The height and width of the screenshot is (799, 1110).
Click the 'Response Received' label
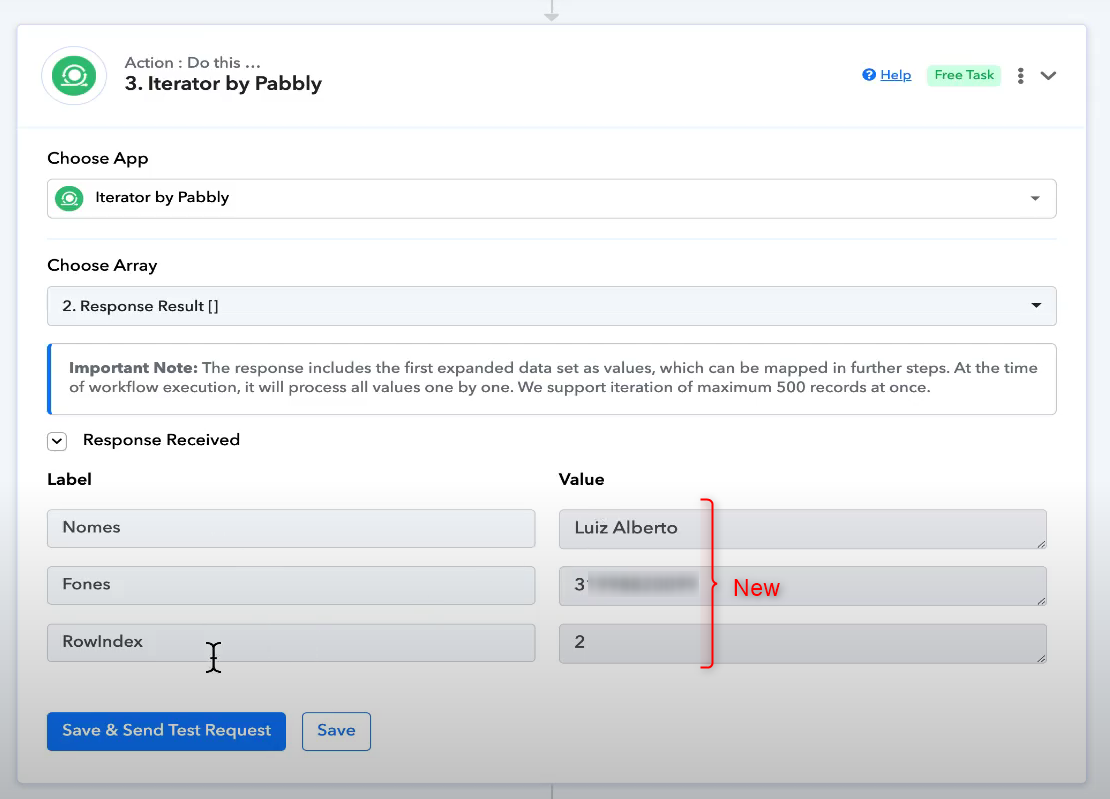pos(161,440)
